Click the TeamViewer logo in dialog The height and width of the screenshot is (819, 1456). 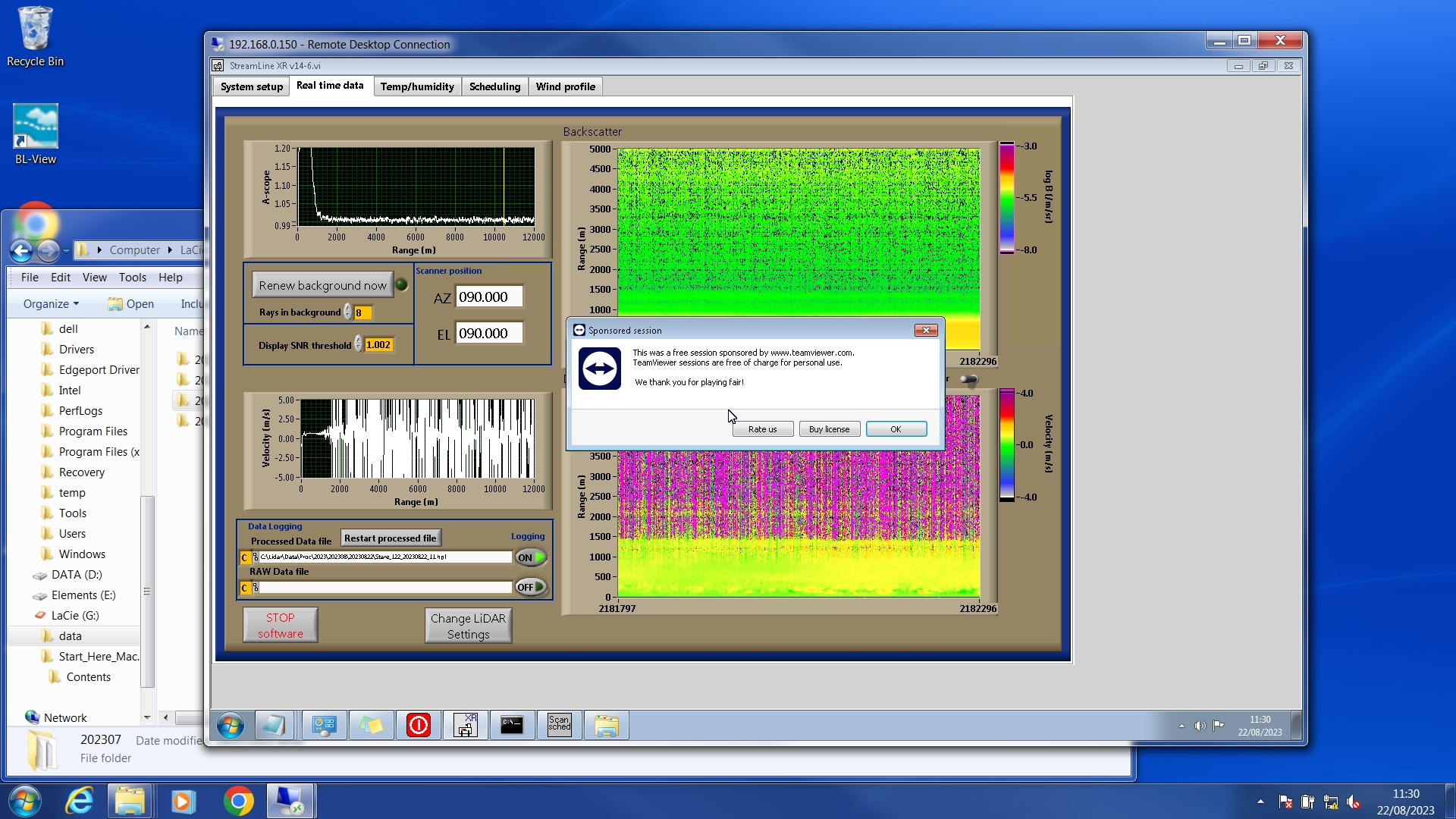pyautogui.click(x=599, y=369)
